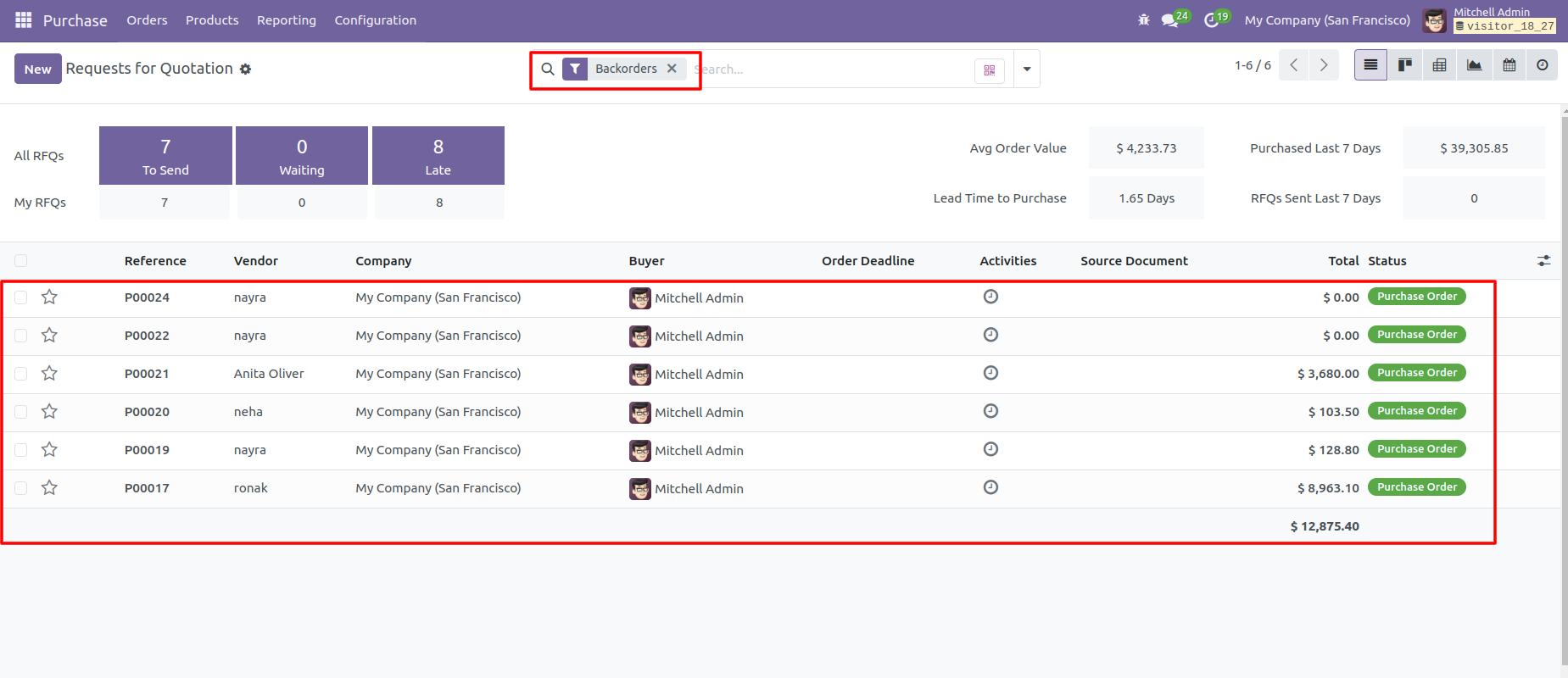
Task: Filter My RFQs late count 8
Action: 439,203
